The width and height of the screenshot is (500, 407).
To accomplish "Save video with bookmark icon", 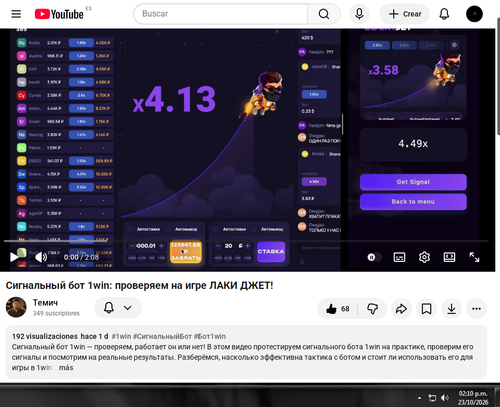I will [x=426, y=309].
